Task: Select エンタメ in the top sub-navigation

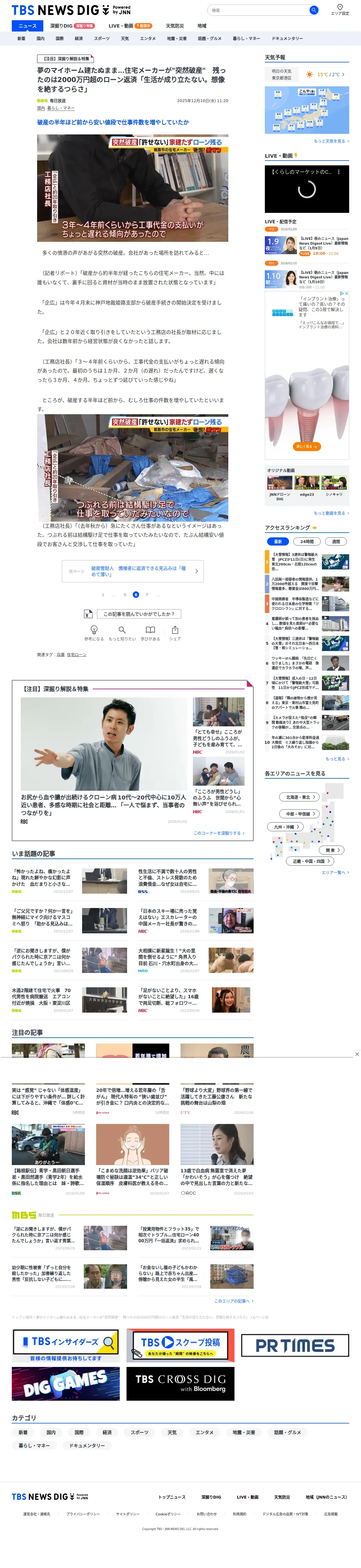Action: 148,38
